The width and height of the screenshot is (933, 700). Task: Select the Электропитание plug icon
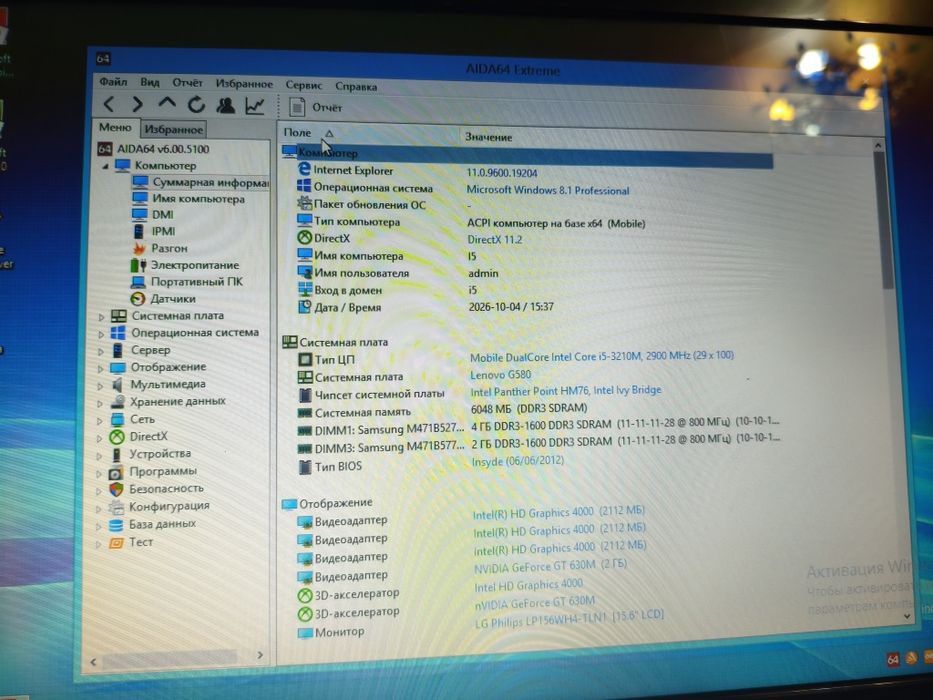tap(138, 265)
